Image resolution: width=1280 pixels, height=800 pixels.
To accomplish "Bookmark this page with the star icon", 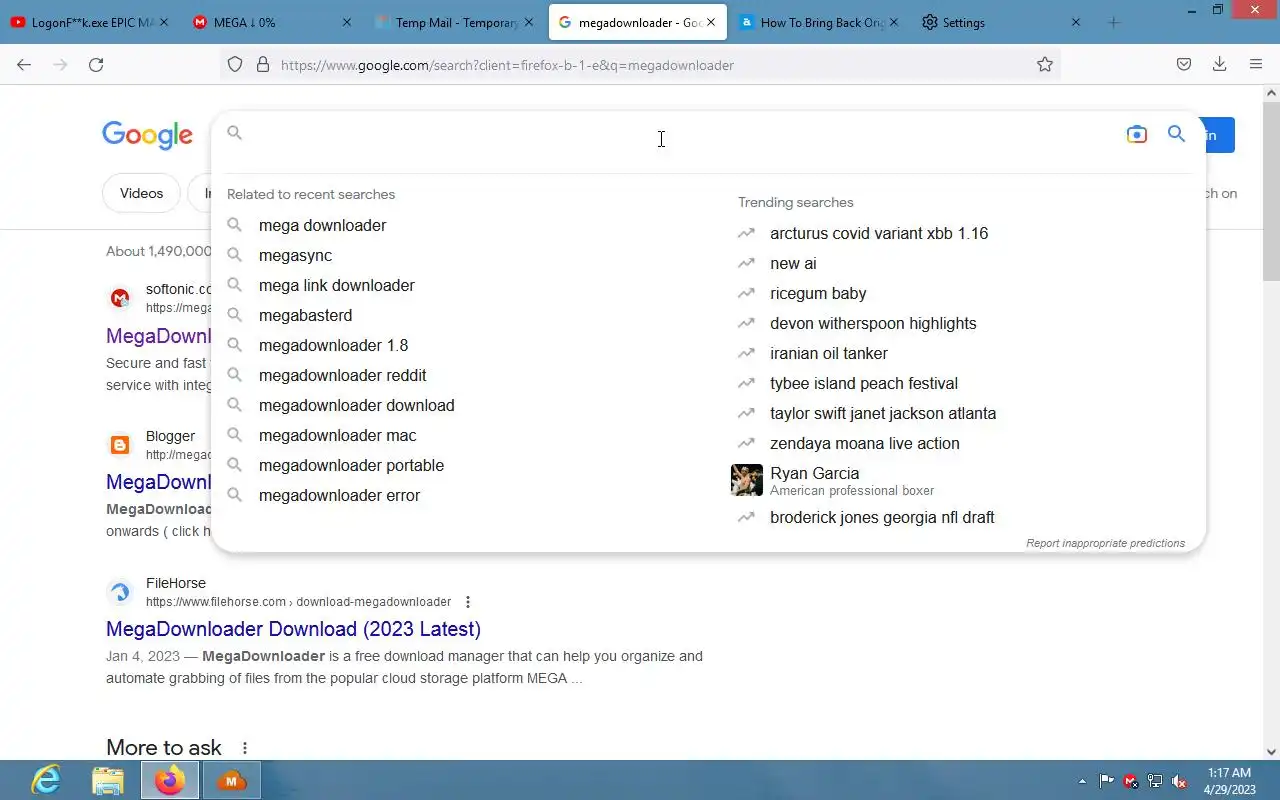I will pos(1045,65).
